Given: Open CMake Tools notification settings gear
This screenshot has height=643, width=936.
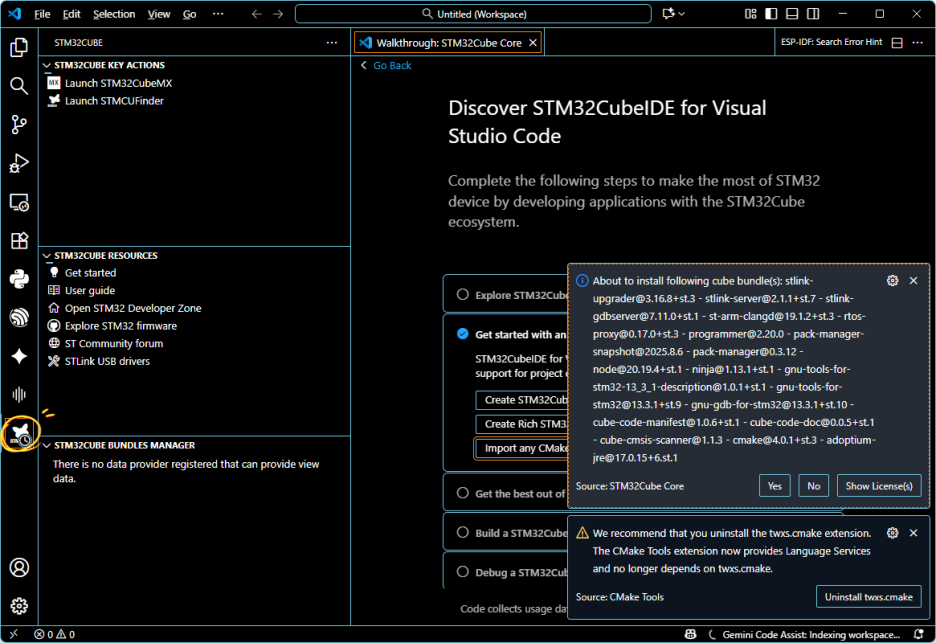Looking at the screenshot, I should (x=892, y=533).
